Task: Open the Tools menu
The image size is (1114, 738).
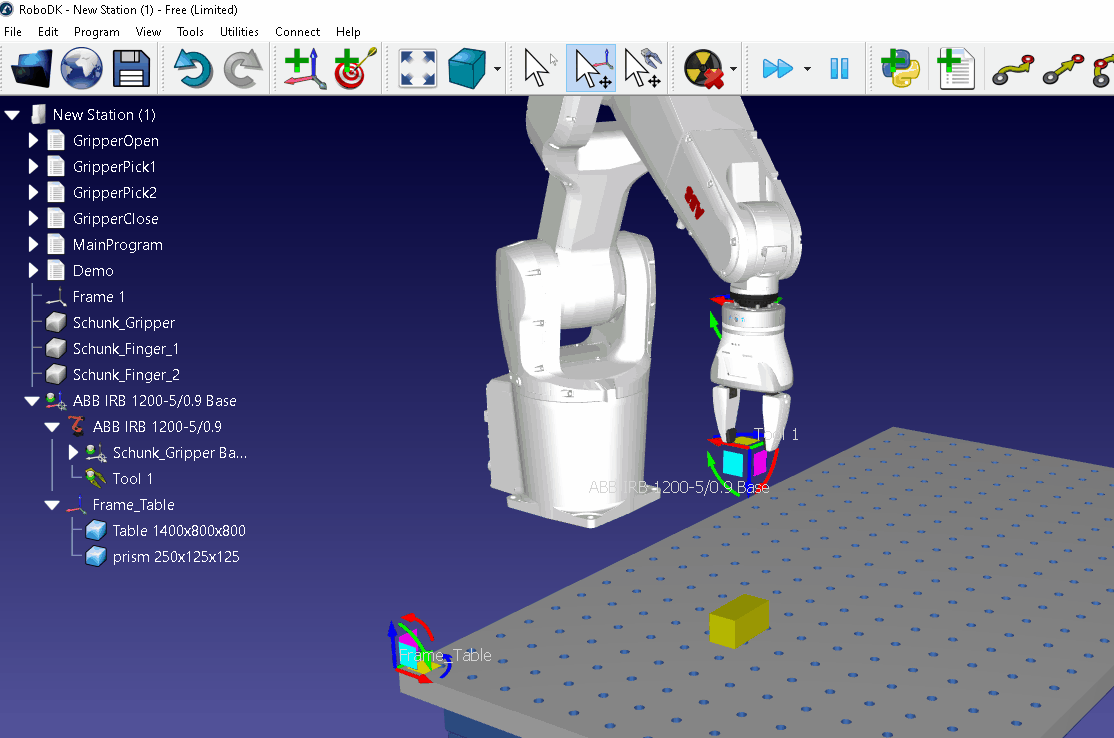Action: tap(190, 32)
